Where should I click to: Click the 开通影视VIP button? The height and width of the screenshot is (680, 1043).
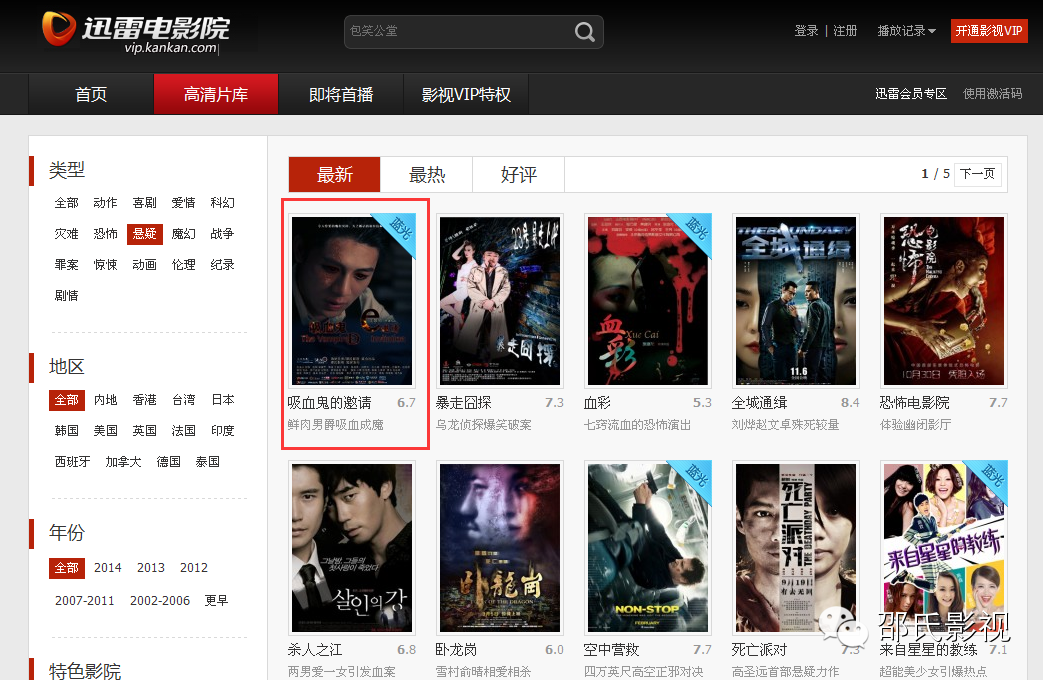(988, 31)
